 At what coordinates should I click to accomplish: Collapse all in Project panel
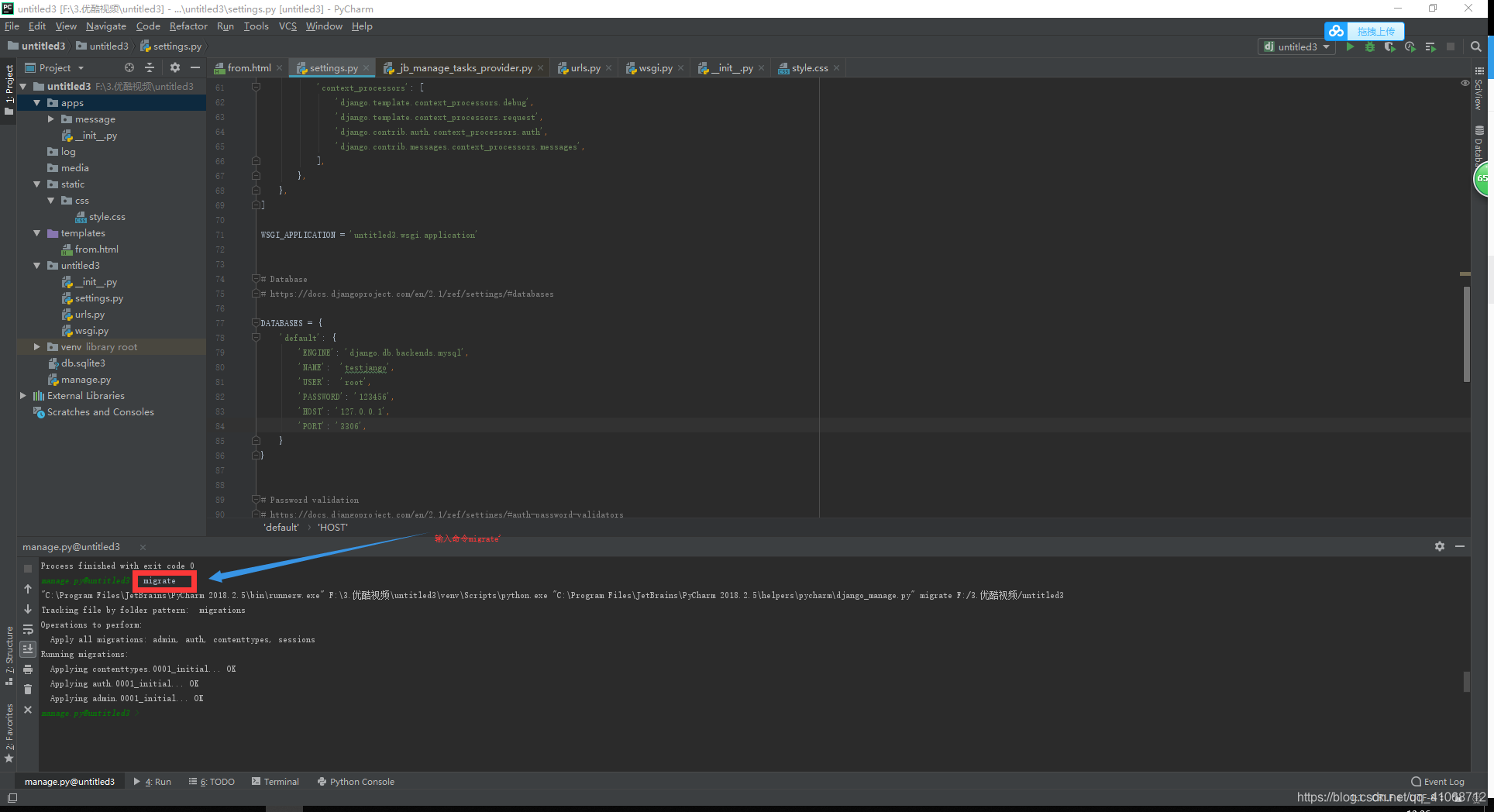150,68
